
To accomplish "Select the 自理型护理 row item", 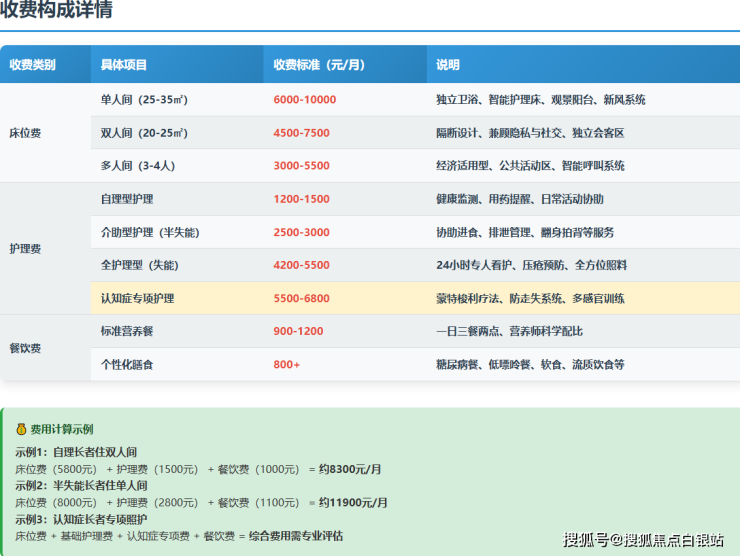I will pyautogui.click(x=127, y=199).
